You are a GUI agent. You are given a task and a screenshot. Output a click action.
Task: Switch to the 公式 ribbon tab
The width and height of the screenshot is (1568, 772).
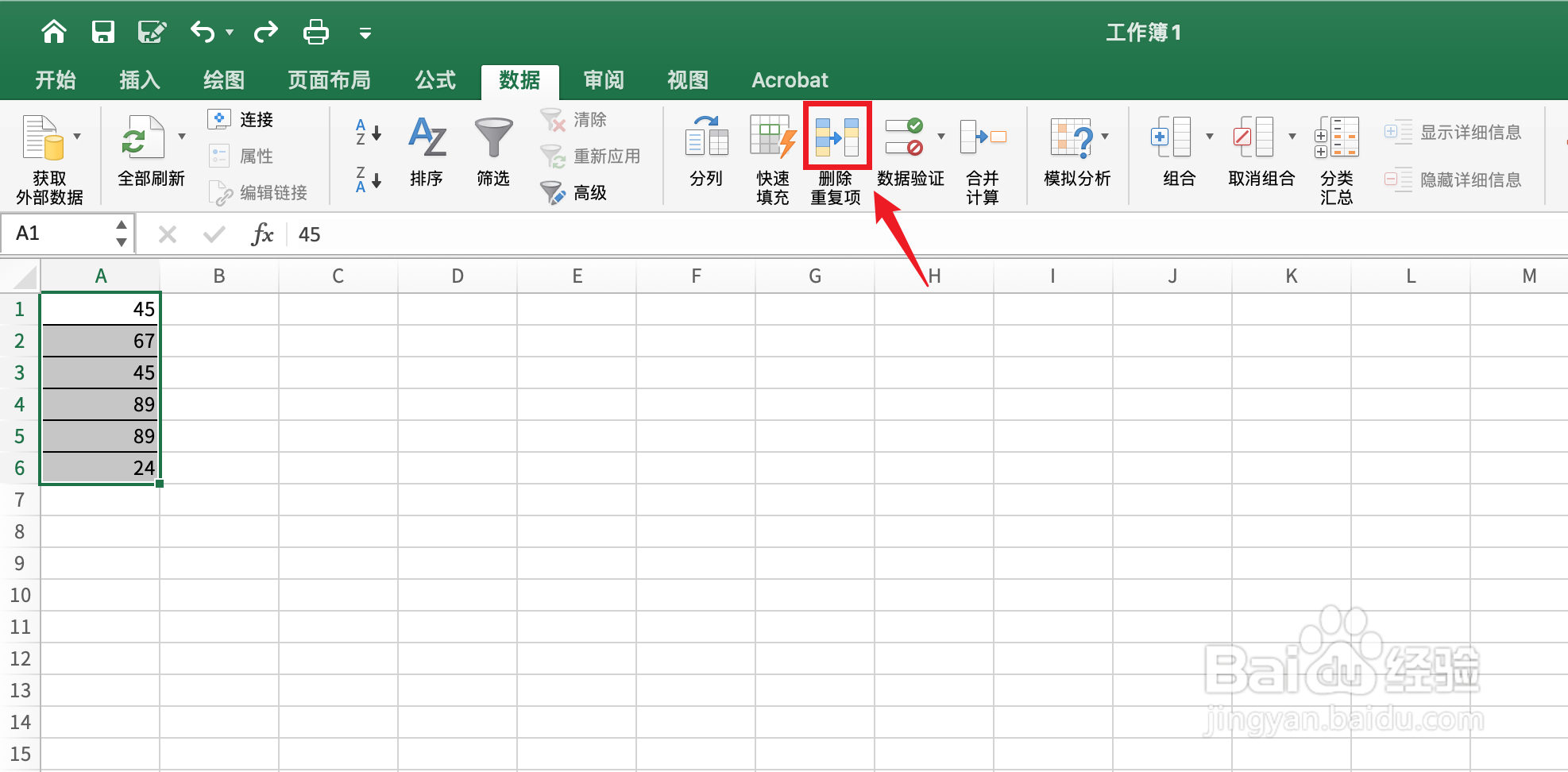(434, 80)
